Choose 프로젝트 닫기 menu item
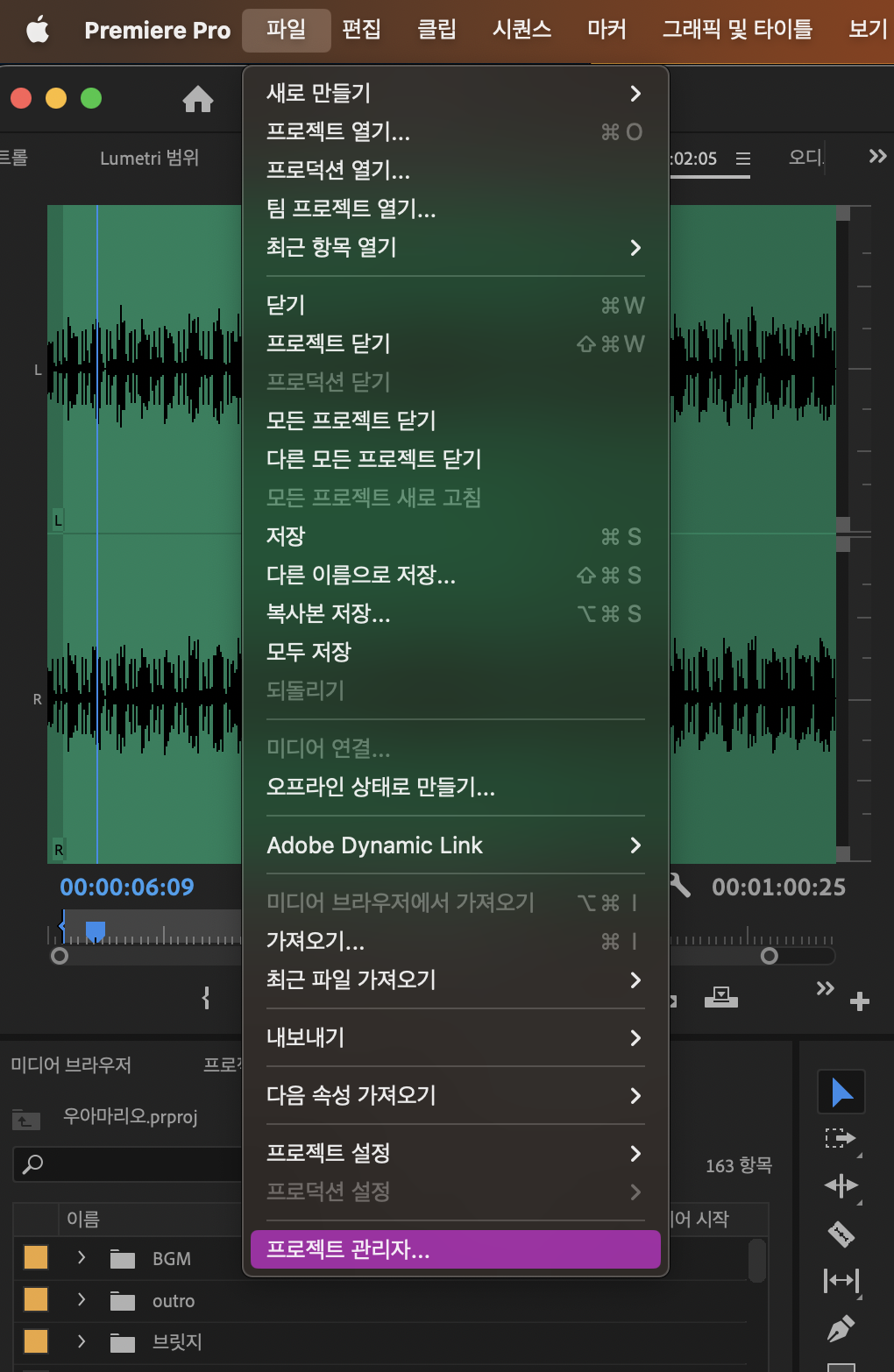894x1372 pixels. tap(455, 343)
